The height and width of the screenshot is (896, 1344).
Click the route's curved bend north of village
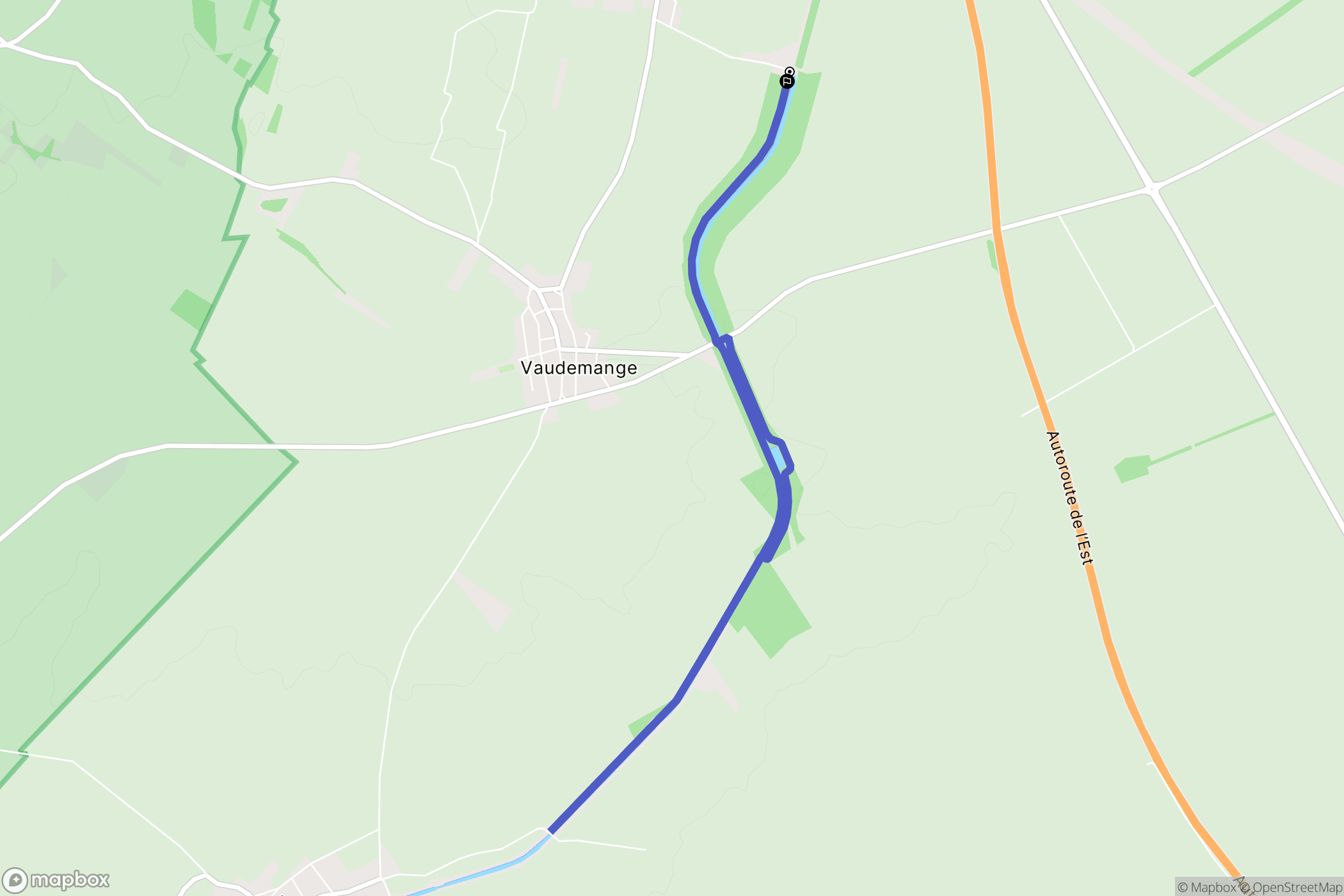[x=695, y=256]
